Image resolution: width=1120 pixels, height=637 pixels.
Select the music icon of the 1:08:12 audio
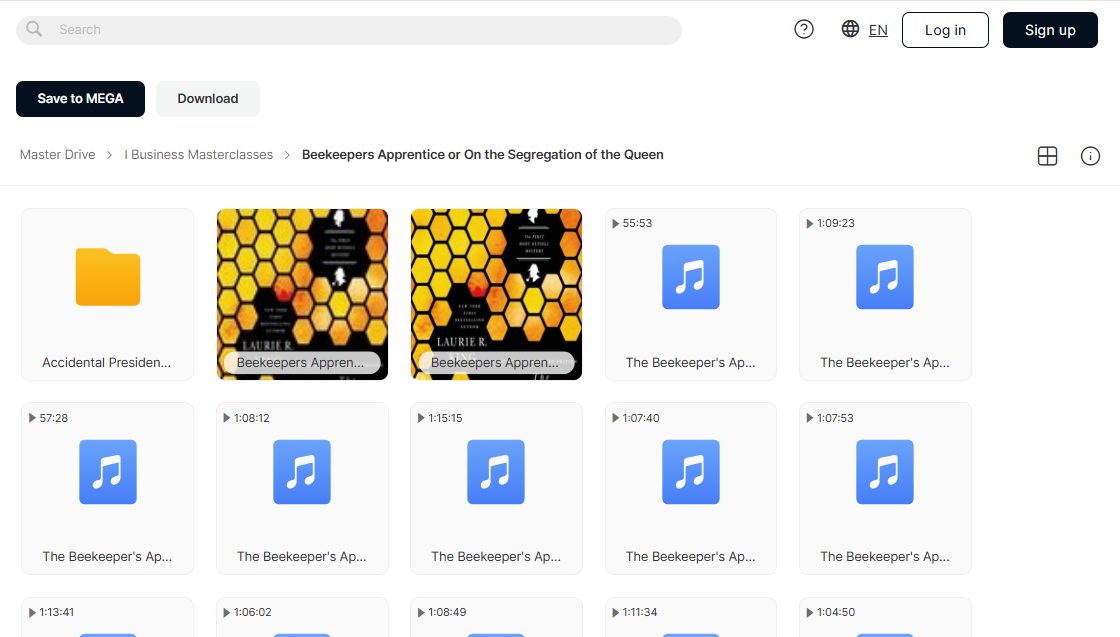(302, 472)
